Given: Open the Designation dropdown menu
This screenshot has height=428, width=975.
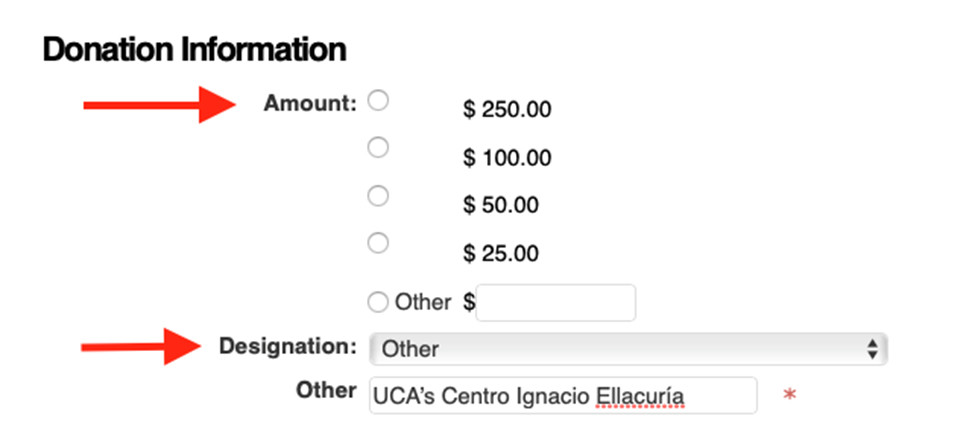Looking at the screenshot, I should 628,348.
